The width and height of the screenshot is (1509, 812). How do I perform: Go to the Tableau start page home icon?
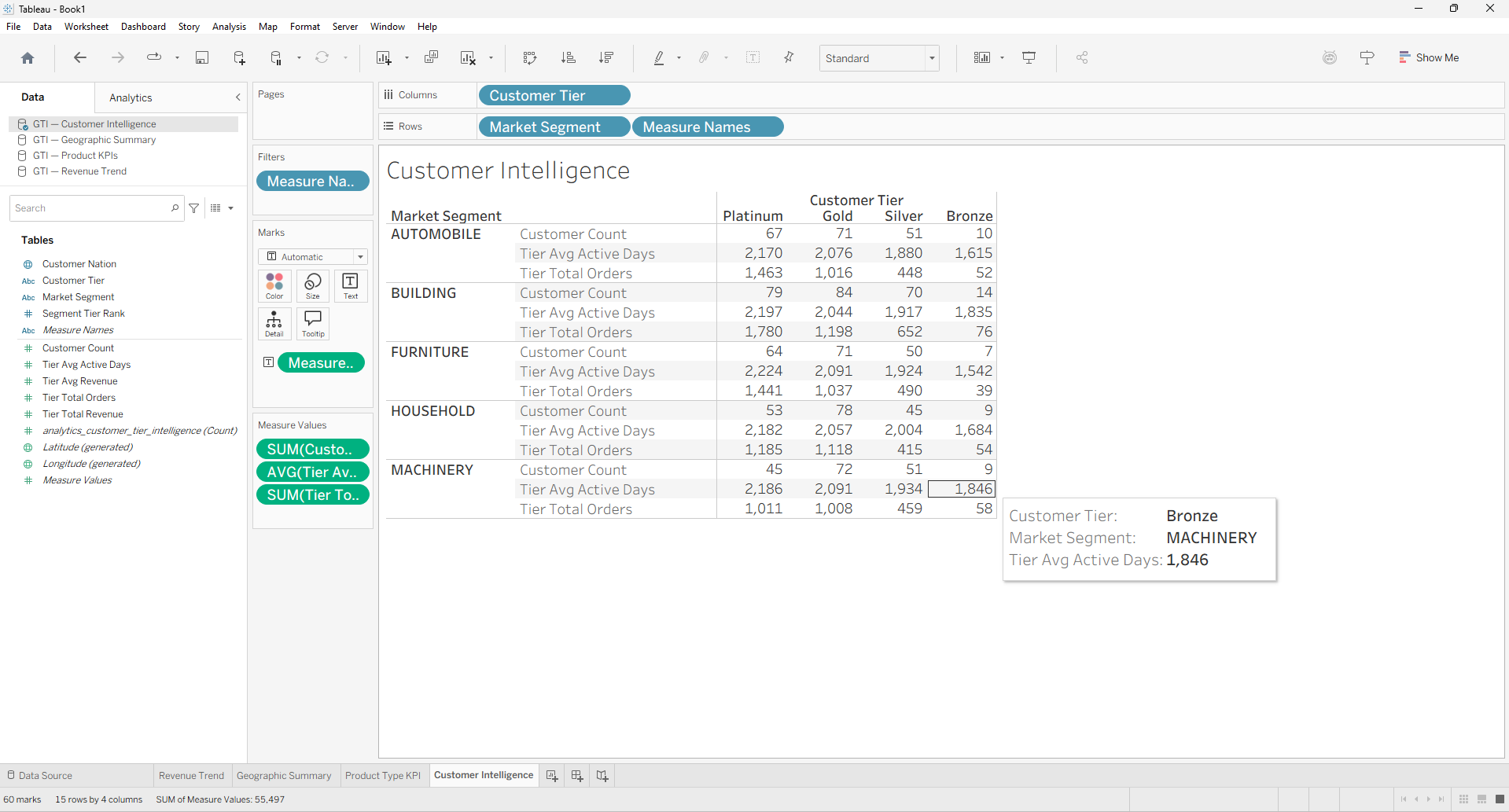pos(28,57)
